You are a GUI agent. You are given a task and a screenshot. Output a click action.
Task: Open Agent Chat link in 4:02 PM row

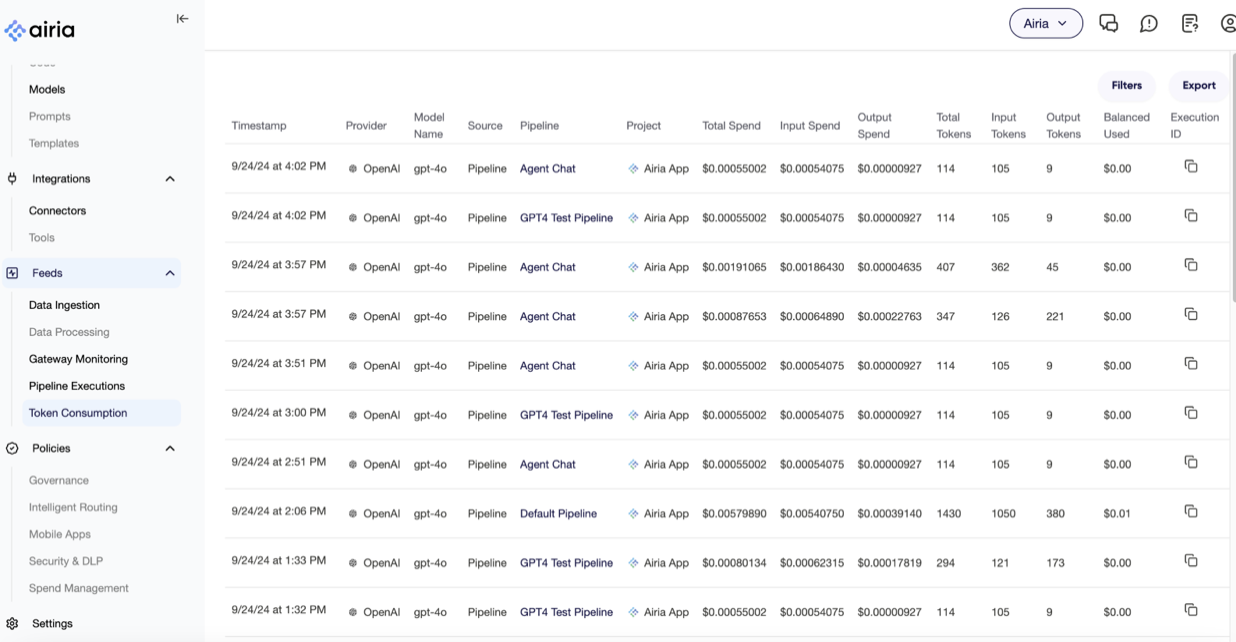click(x=548, y=169)
